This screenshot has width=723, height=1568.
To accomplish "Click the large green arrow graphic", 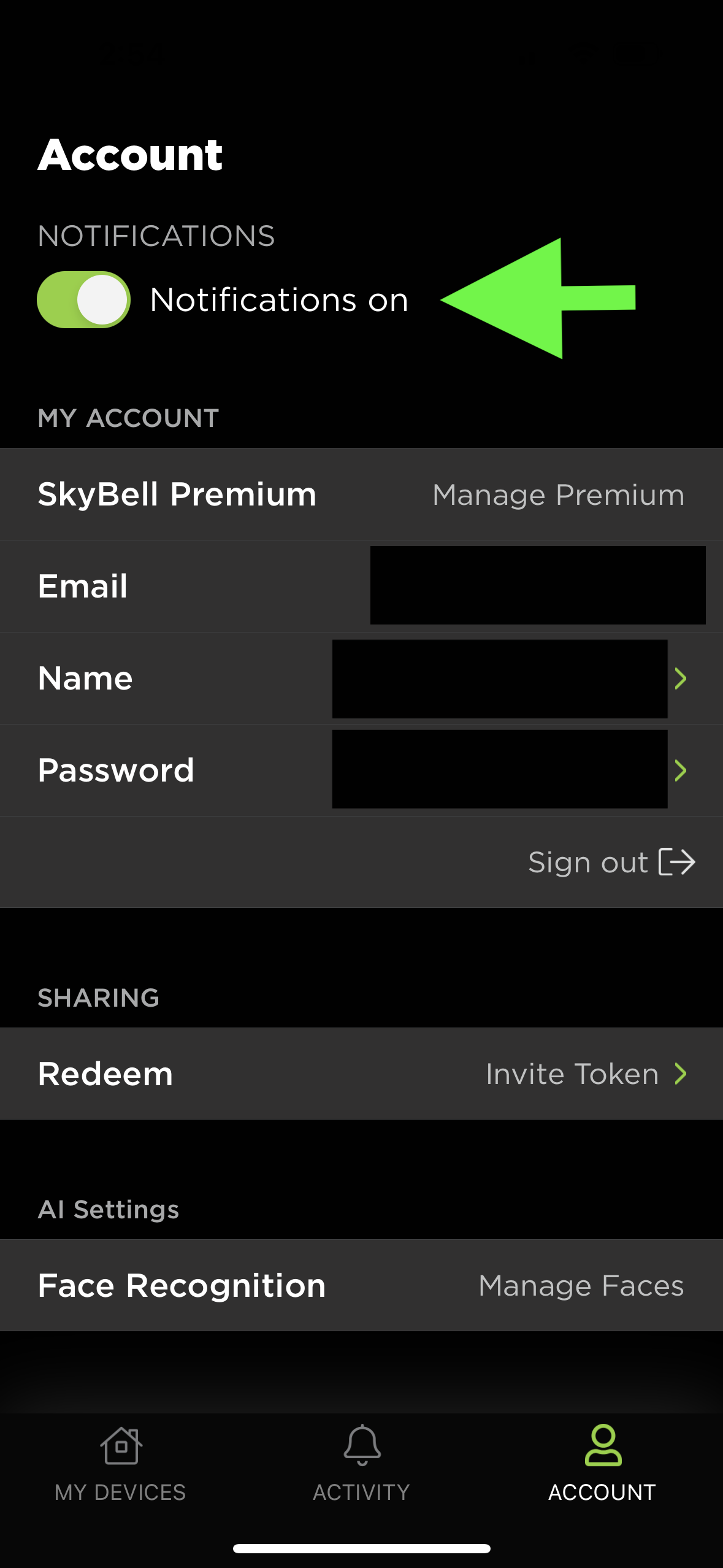I will pyautogui.click(x=538, y=298).
